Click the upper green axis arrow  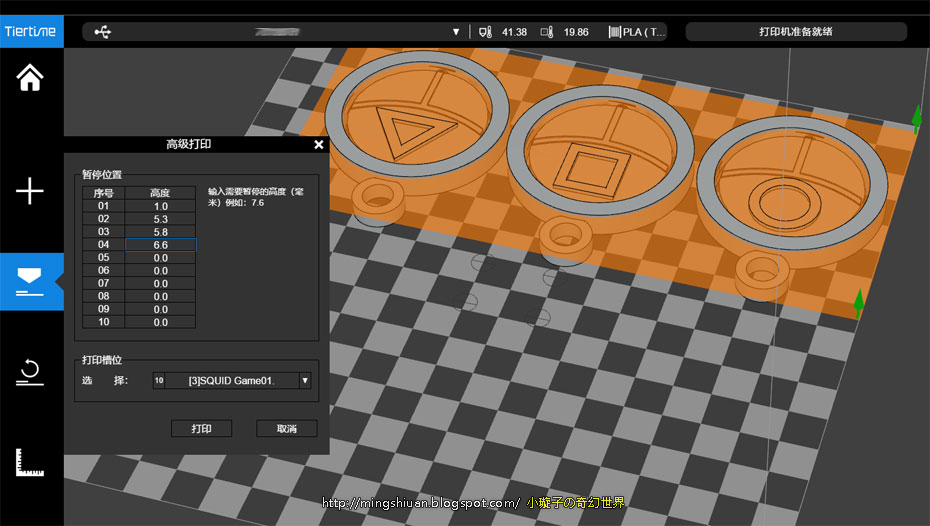pos(916,117)
